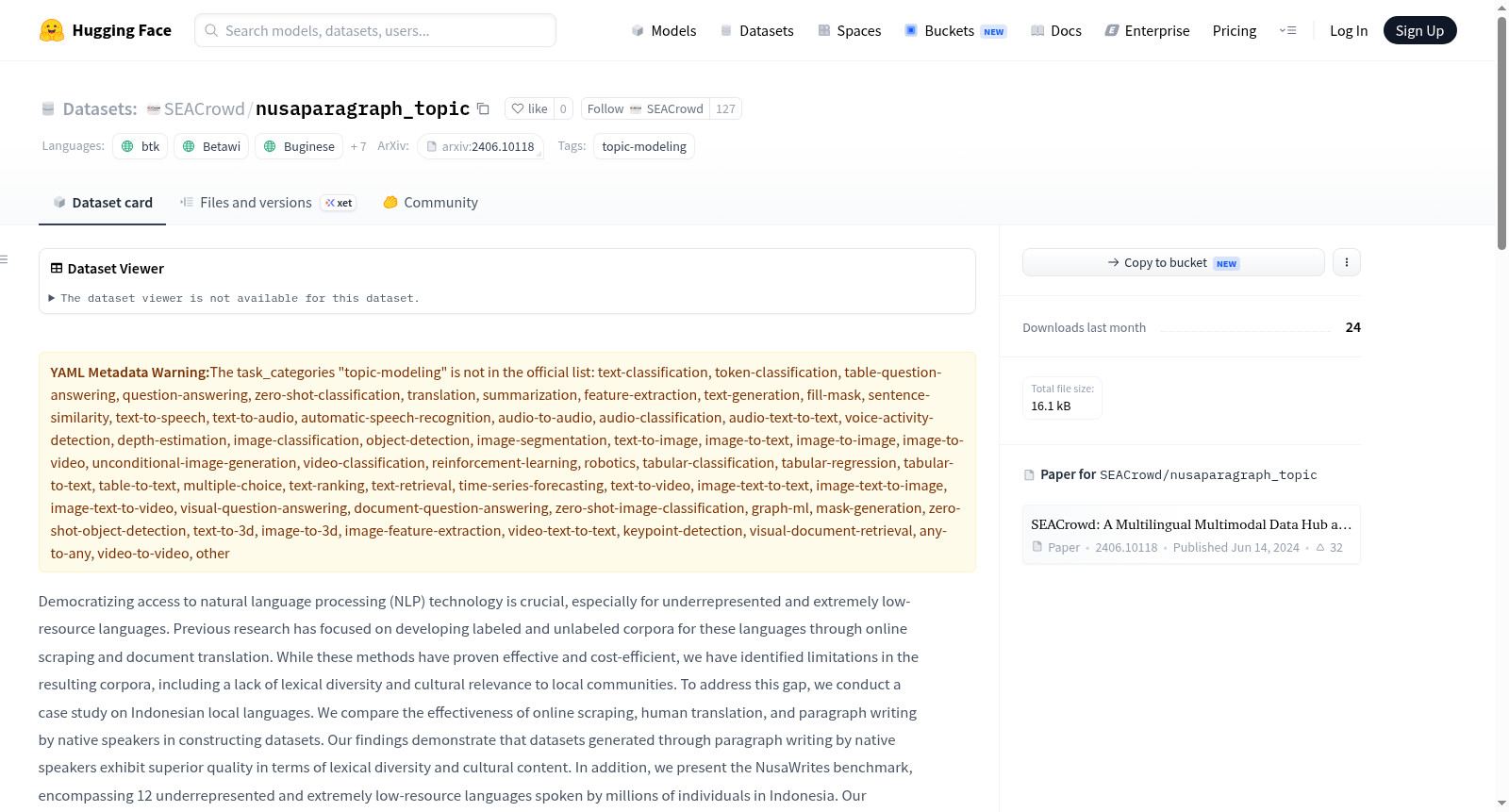Image resolution: width=1509 pixels, height=812 pixels.
Task: Open the SEACrowd paper card
Action: (1191, 535)
